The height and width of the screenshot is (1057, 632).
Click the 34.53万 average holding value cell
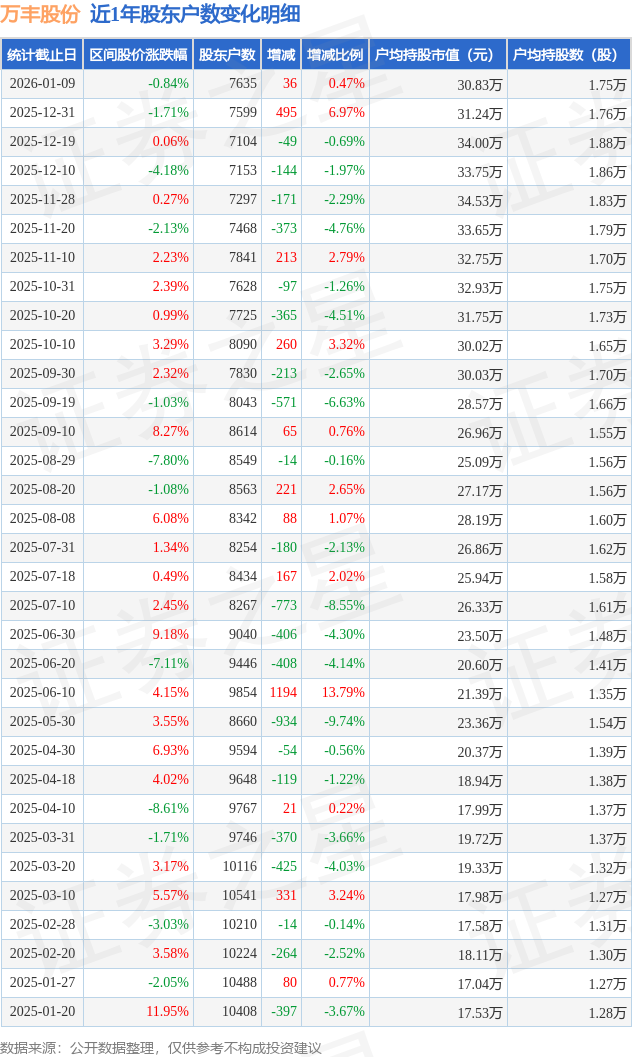coord(480,200)
